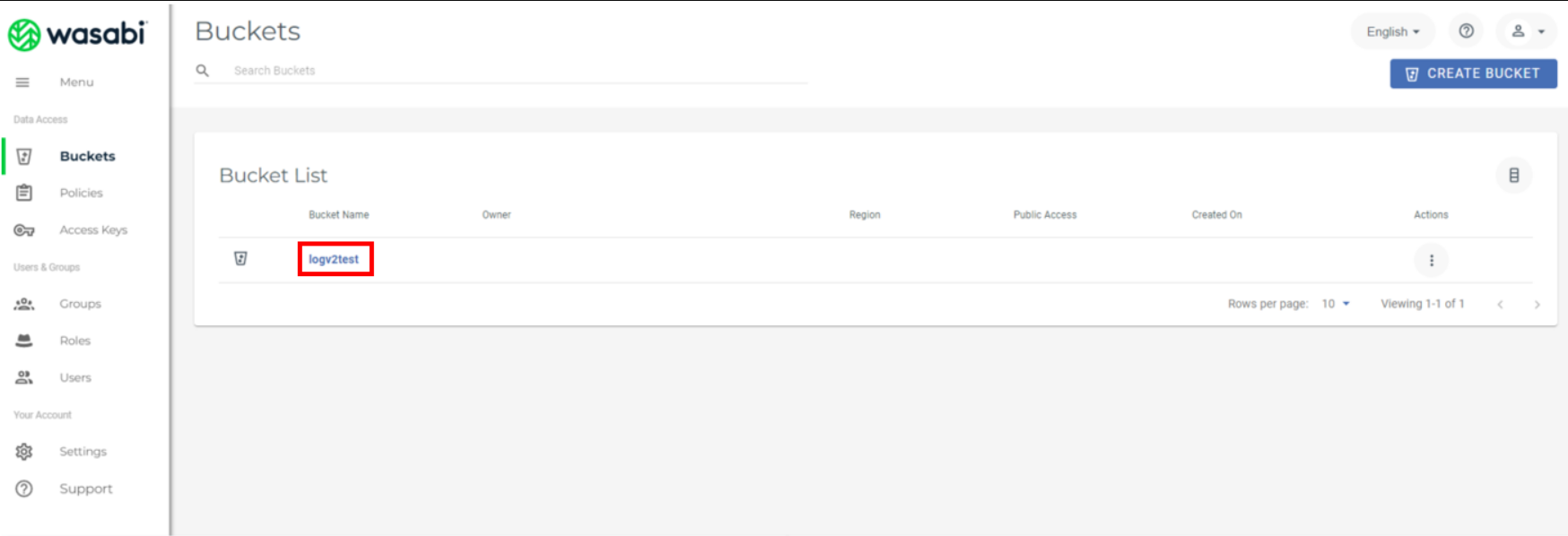Image resolution: width=1568 pixels, height=536 pixels.
Task: Sort by Owner column header
Action: click(x=496, y=215)
